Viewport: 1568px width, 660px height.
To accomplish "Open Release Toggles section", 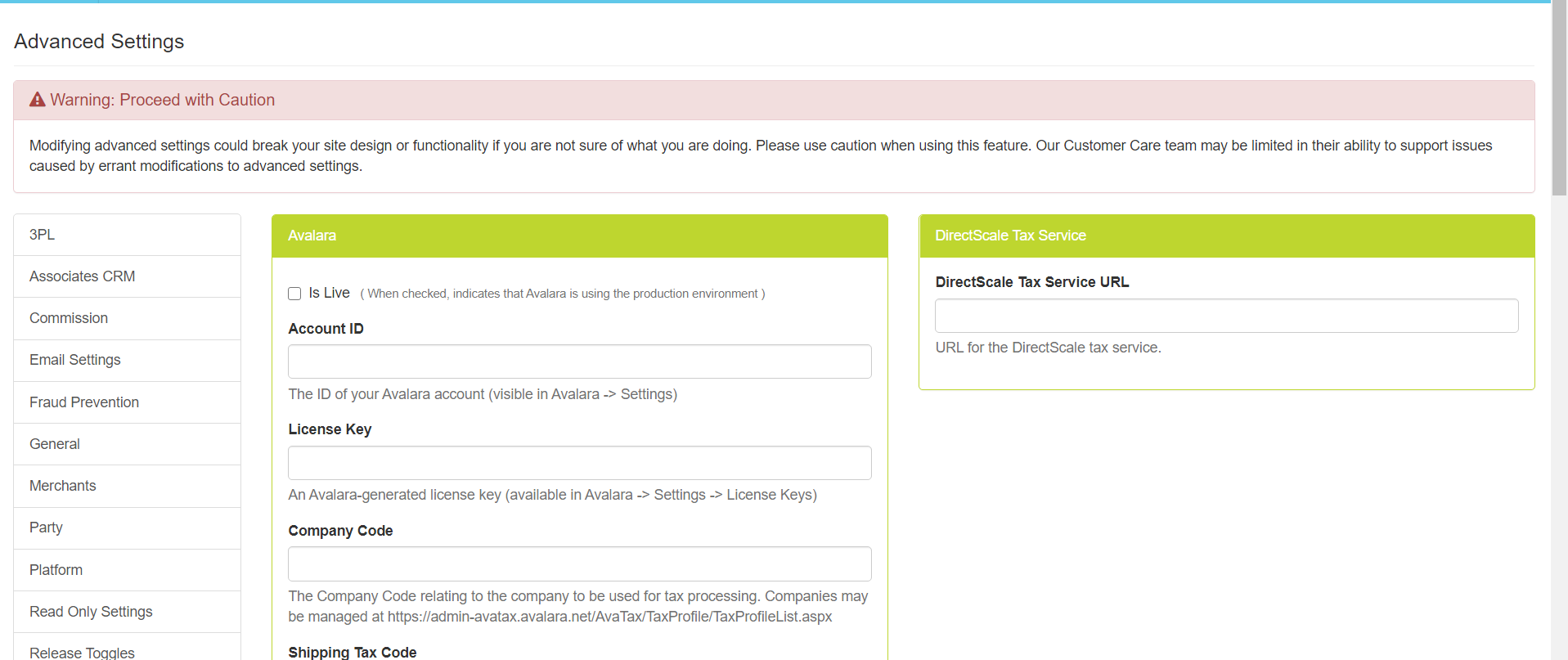I will 82,652.
